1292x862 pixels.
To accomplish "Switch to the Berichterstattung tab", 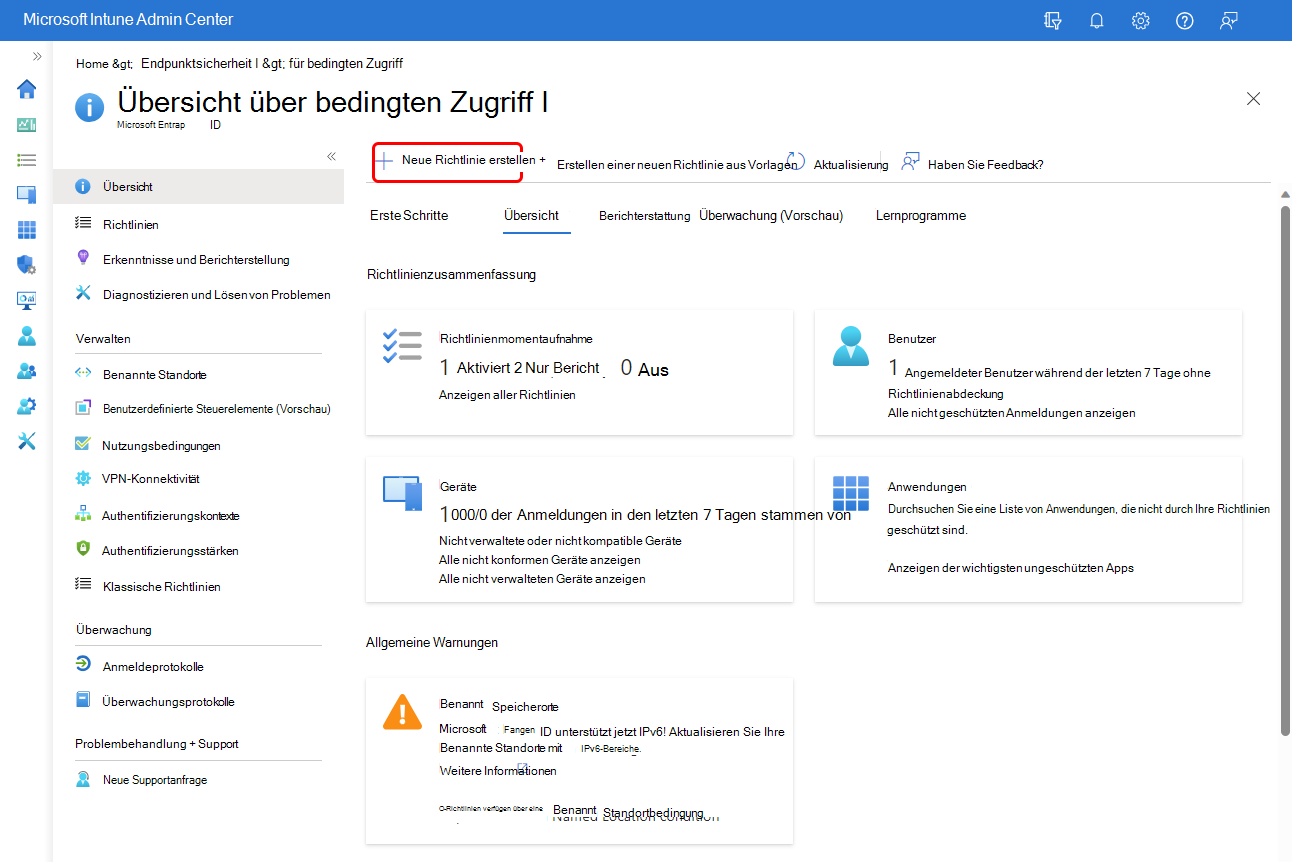I will [x=644, y=215].
